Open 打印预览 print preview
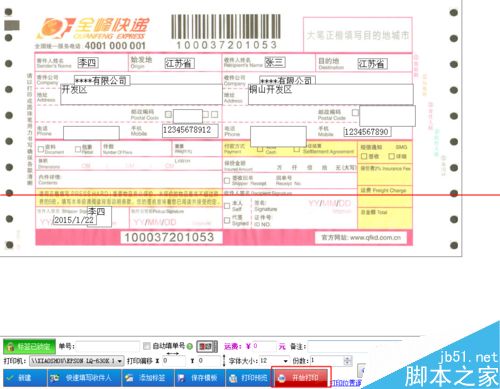 (x=249, y=378)
